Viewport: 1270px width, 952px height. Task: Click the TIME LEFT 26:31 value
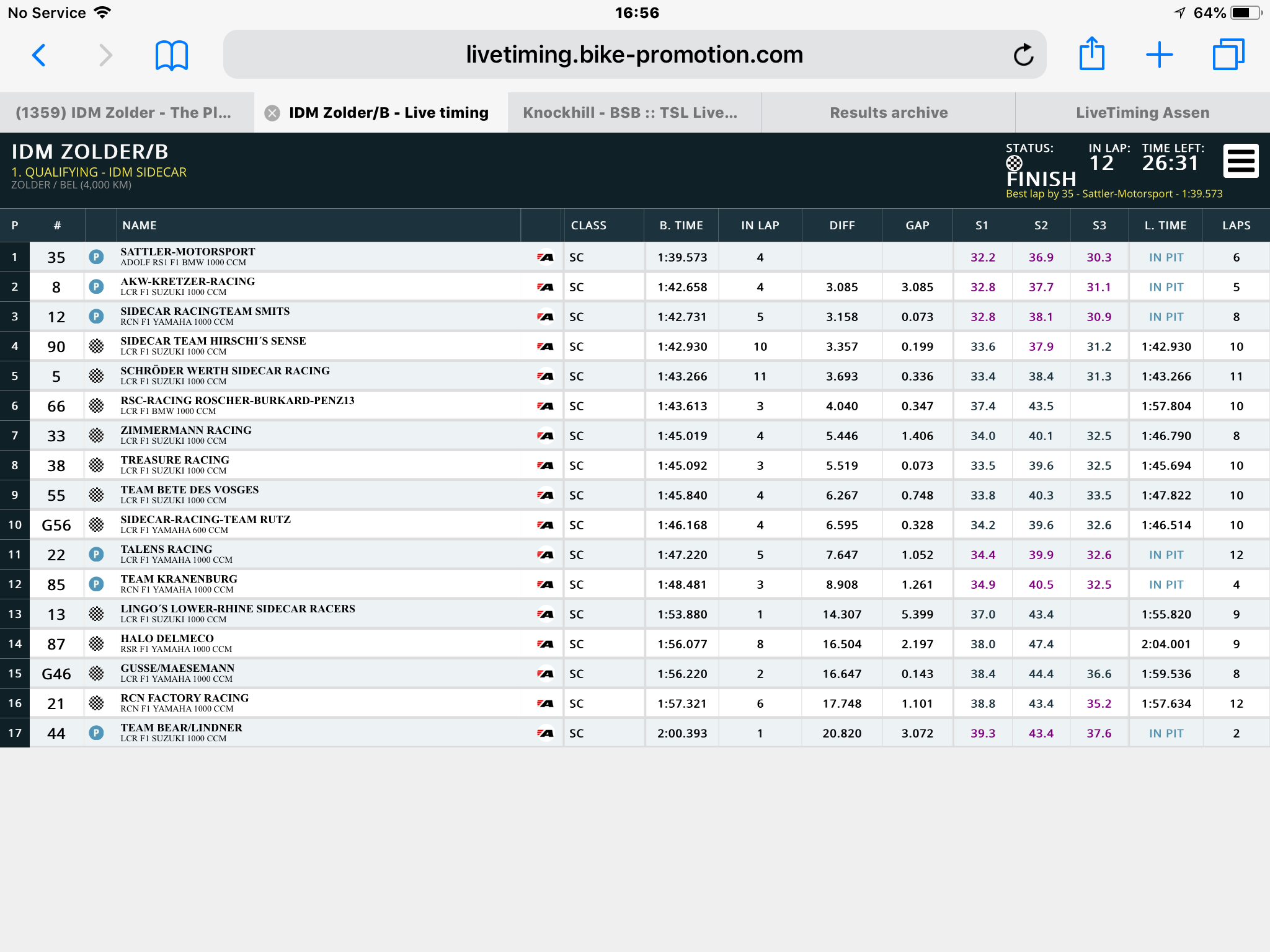click(x=1170, y=163)
